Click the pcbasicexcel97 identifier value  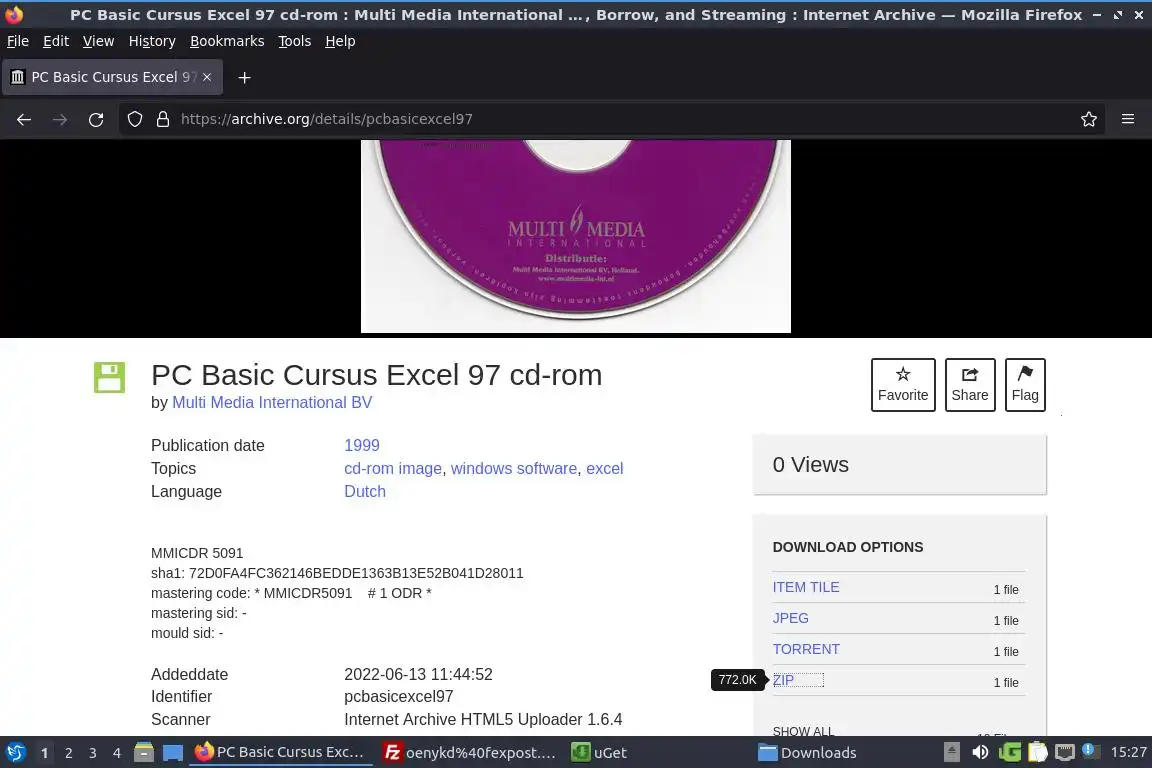tap(398, 697)
